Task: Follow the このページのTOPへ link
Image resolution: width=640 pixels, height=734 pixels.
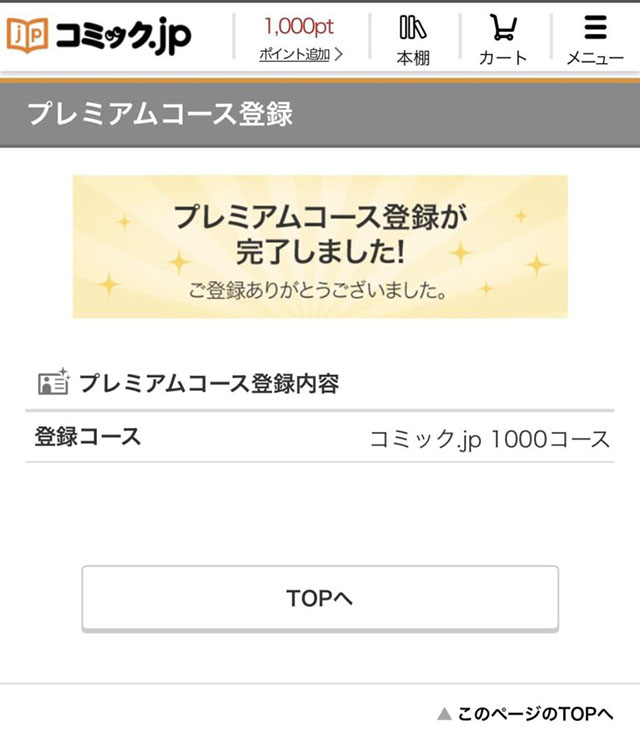Action: (535, 714)
